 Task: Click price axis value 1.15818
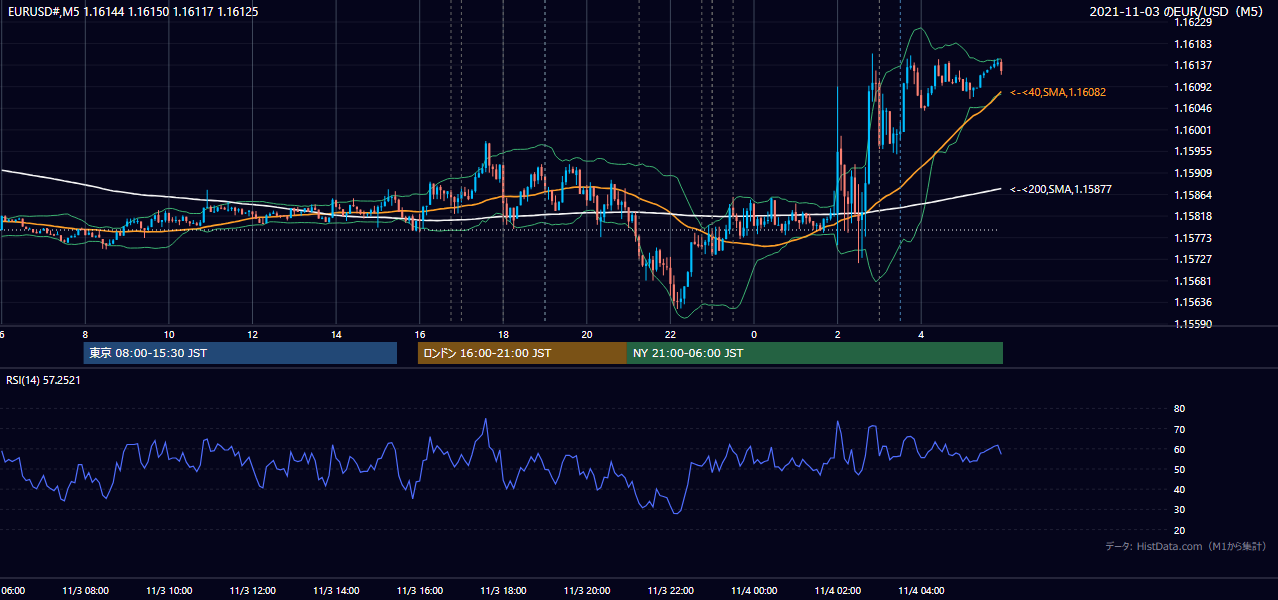click(x=1192, y=216)
